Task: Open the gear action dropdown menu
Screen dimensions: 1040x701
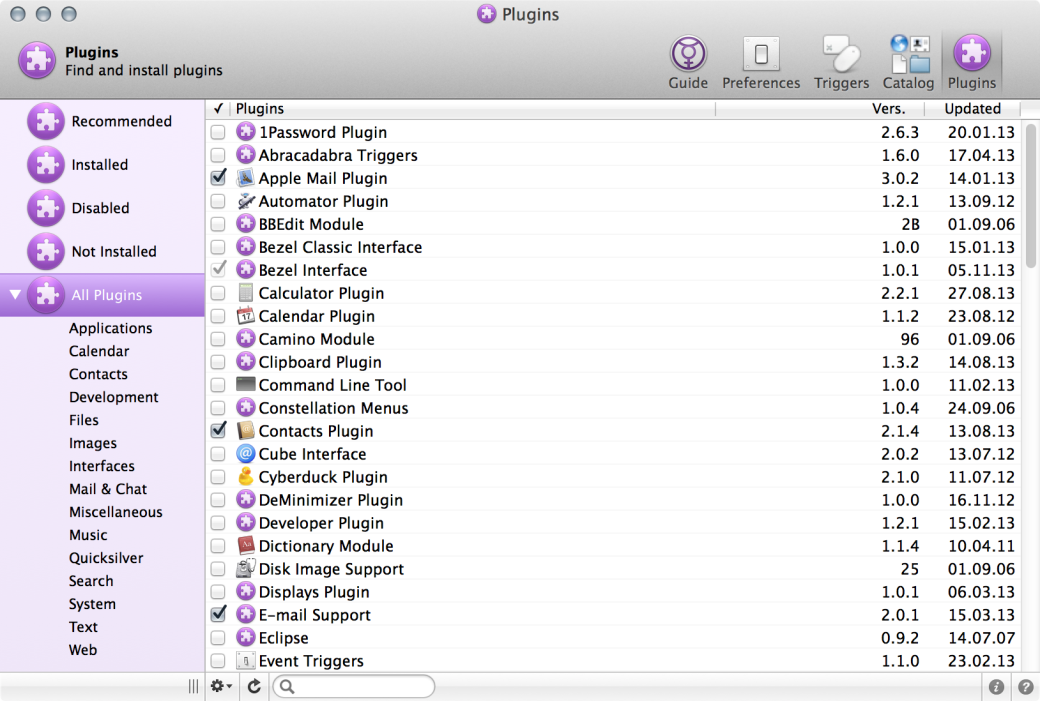Action: (x=221, y=686)
